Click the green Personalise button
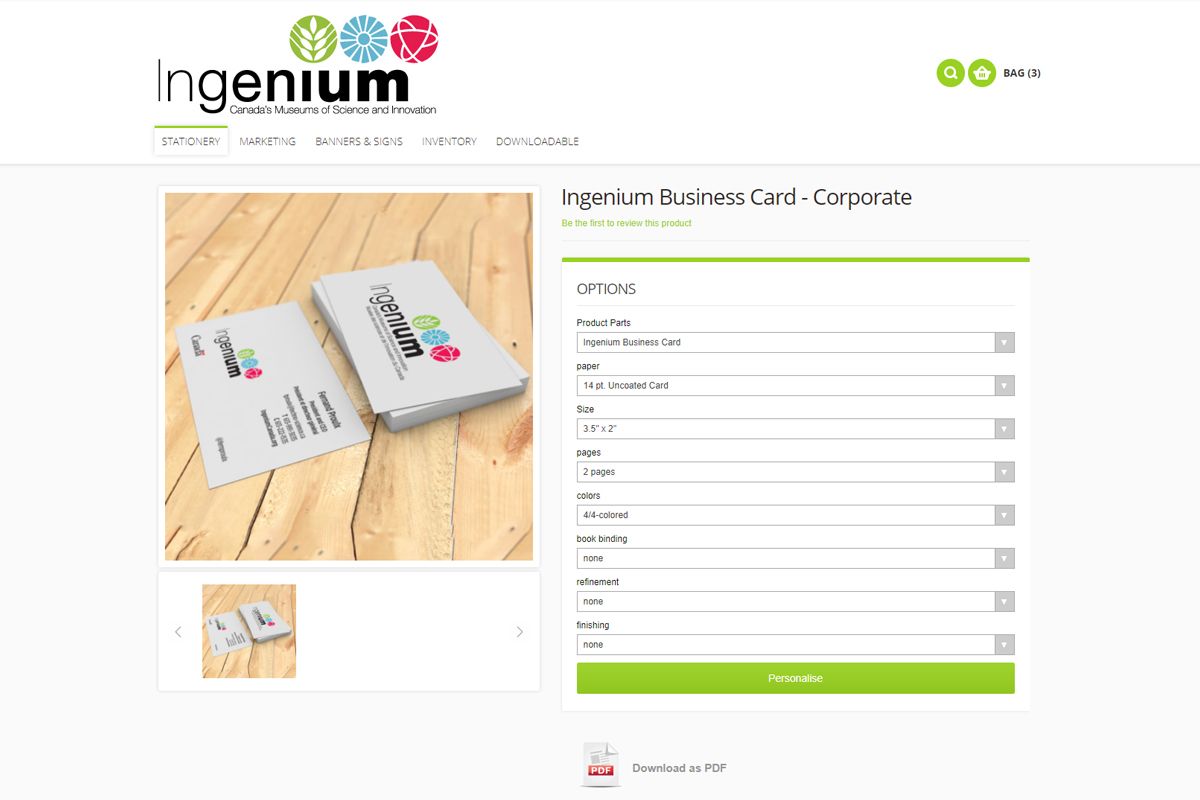This screenshot has height=800, width=1200. tap(795, 678)
